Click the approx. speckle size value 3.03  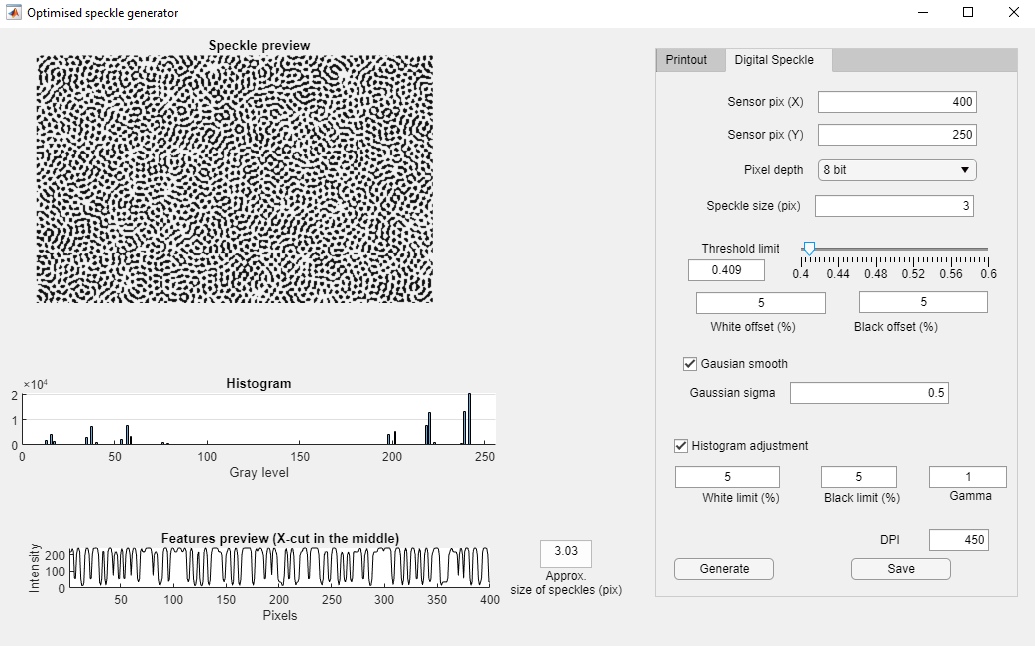click(x=566, y=554)
